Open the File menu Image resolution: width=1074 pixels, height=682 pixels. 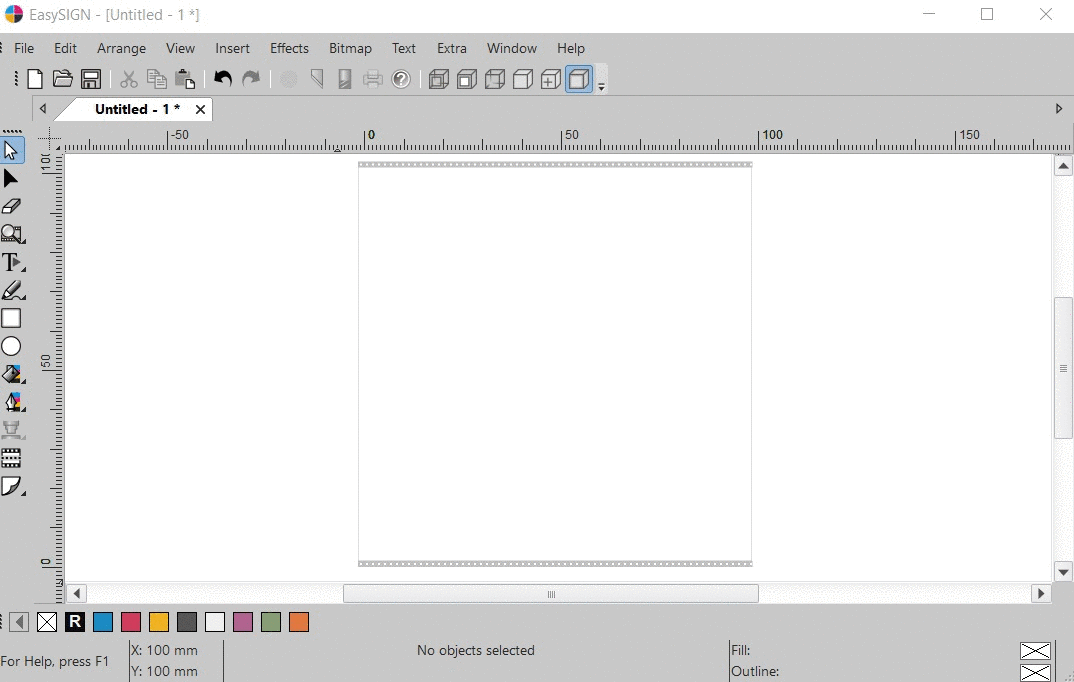click(x=24, y=49)
